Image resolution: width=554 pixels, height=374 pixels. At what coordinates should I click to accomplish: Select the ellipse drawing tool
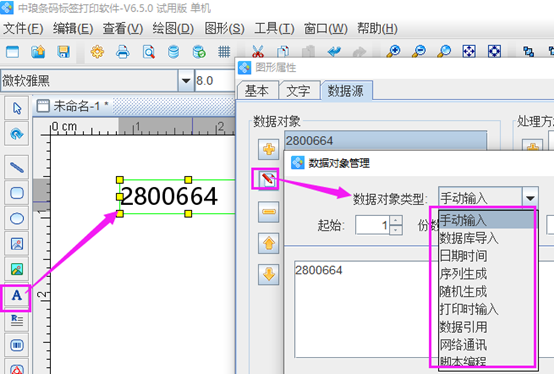tap(17, 219)
